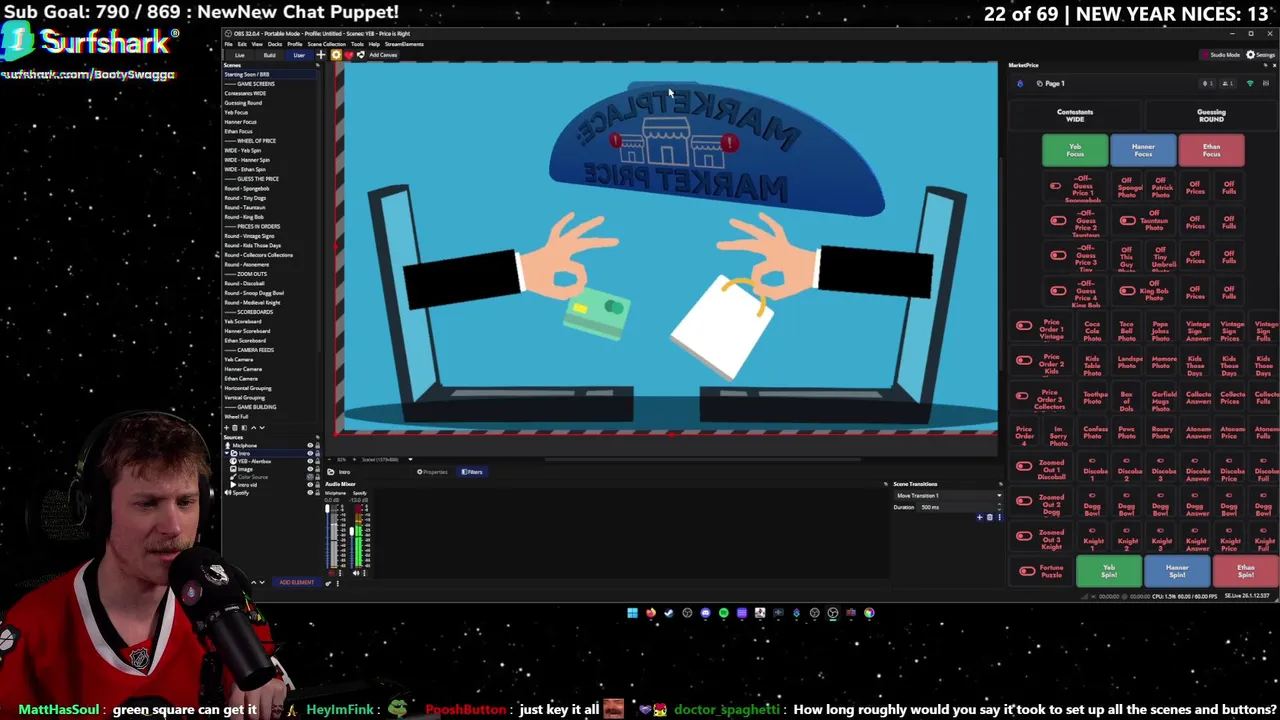This screenshot has height=720, width=1280.
Task: Toggle visibility of the Intro source group
Action: [310, 453]
